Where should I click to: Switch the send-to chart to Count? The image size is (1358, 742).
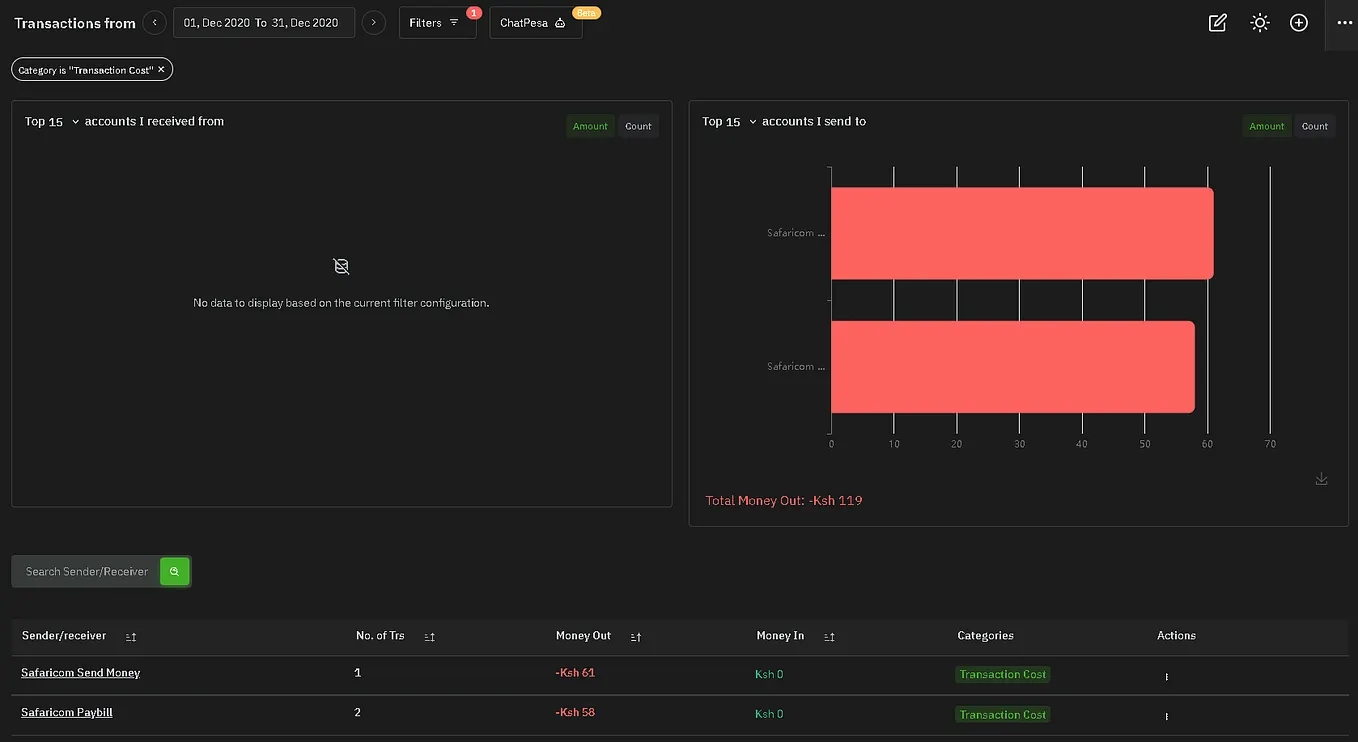pos(1315,126)
